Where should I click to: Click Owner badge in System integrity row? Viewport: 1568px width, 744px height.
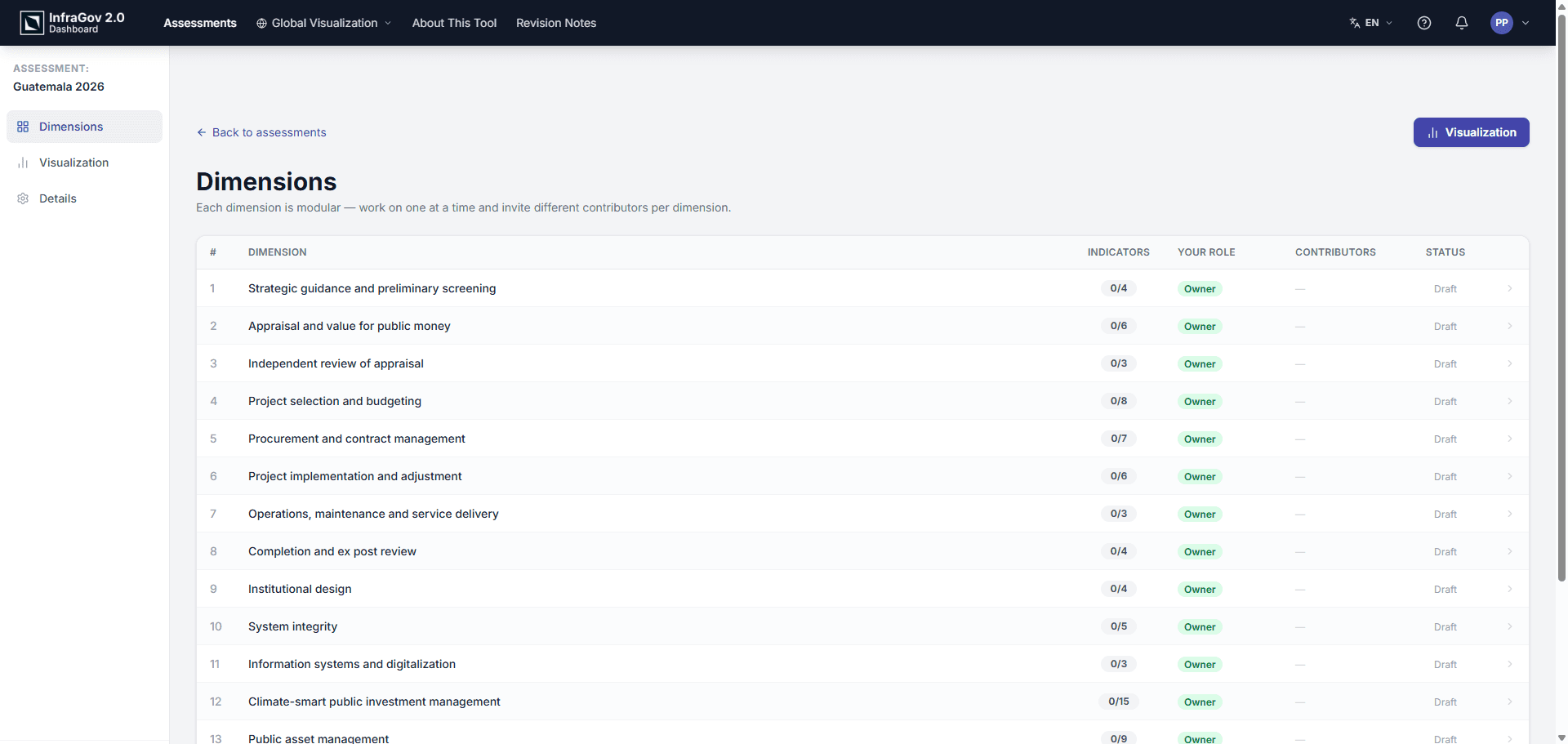click(1200, 626)
